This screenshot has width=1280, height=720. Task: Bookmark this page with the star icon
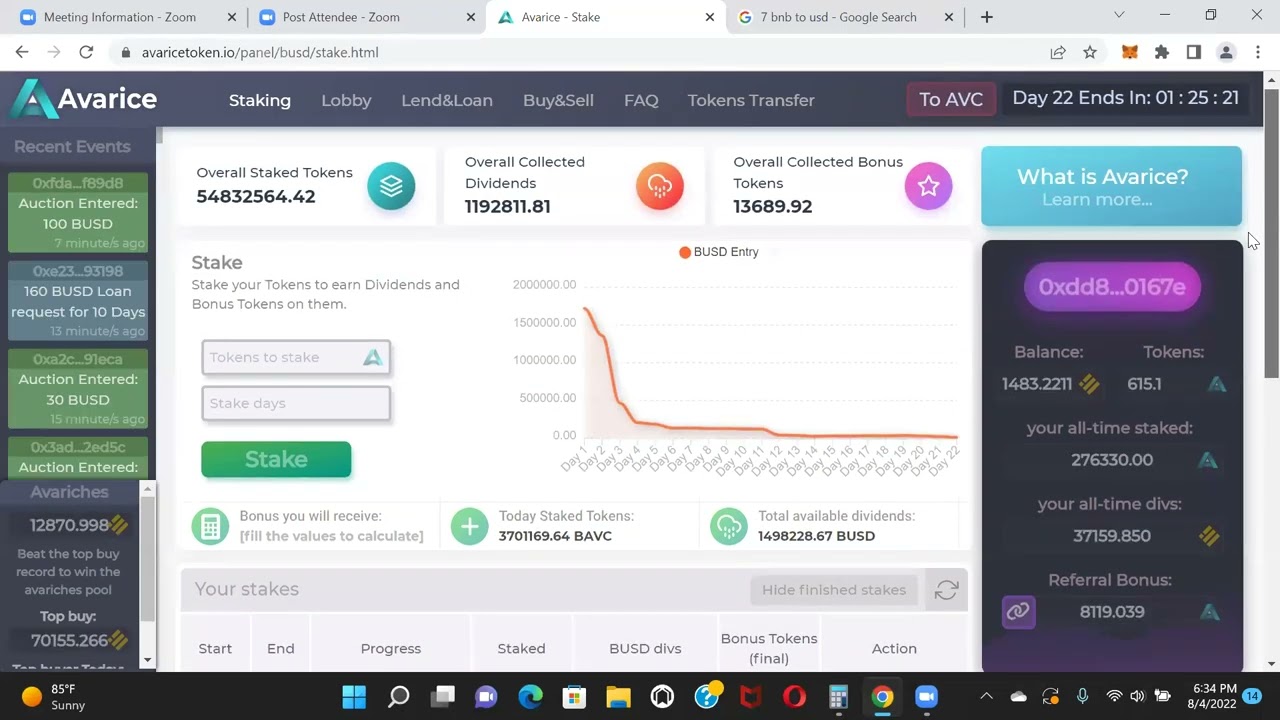(1090, 52)
